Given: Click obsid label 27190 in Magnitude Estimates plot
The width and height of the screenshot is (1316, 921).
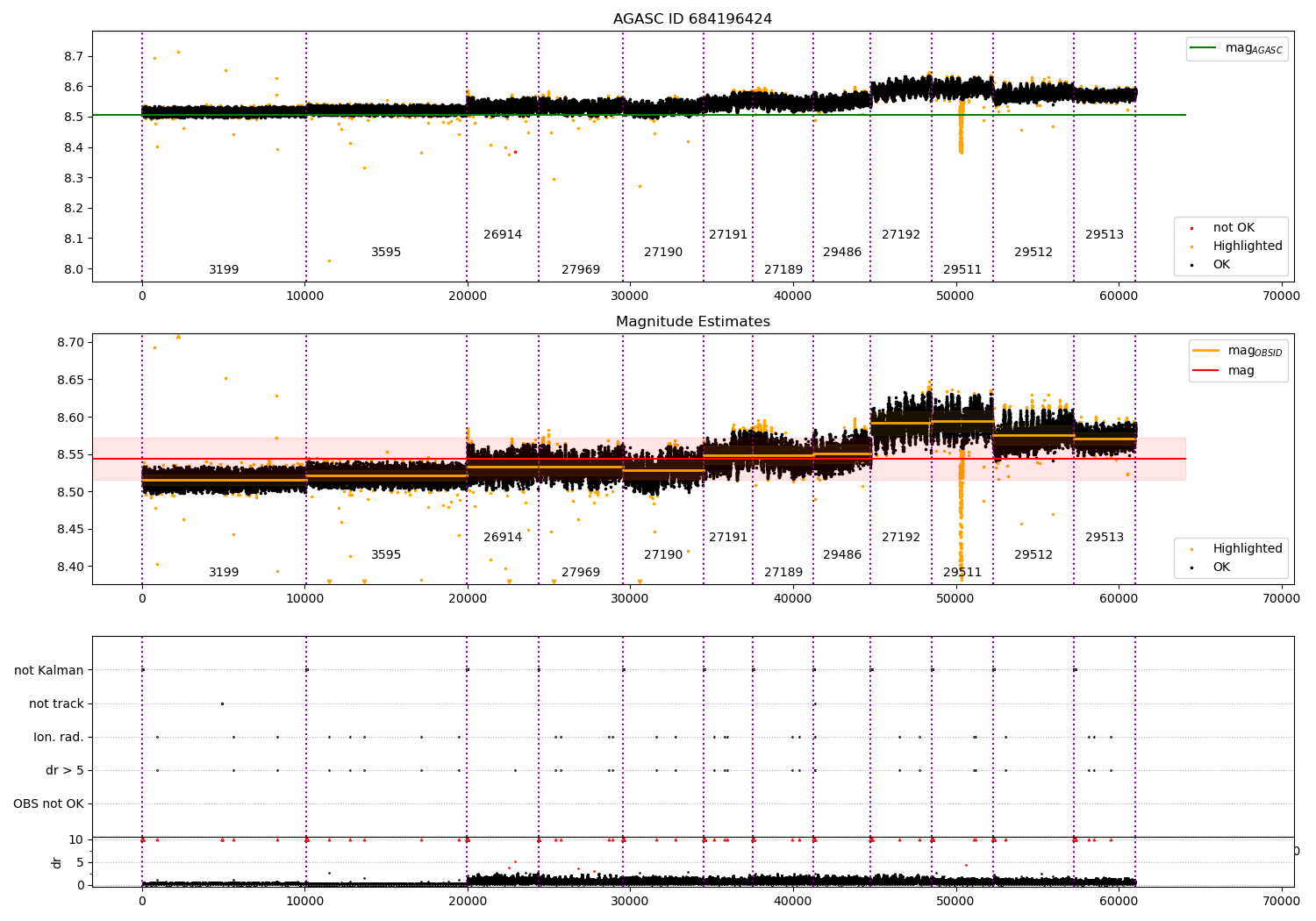Looking at the screenshot, I should [x=663, y=555].
